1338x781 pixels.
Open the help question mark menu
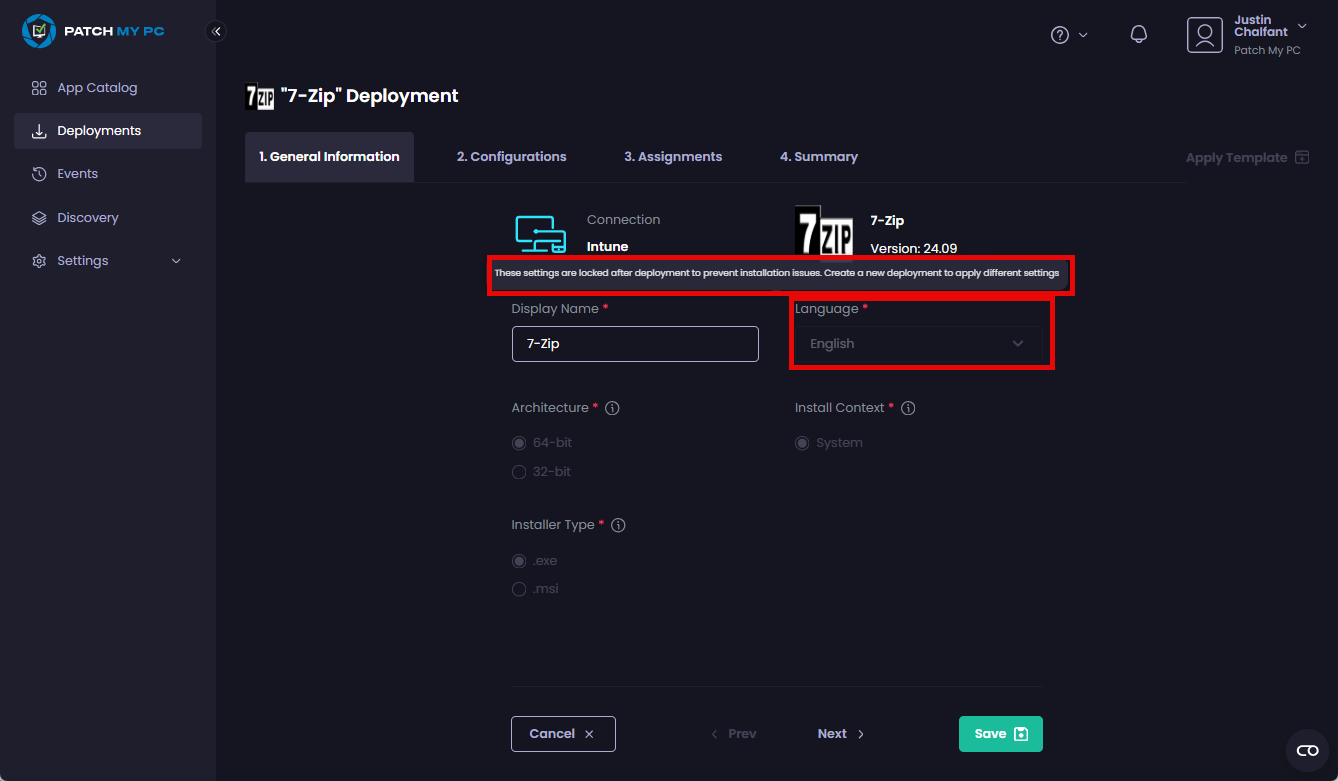[1060, 35]
